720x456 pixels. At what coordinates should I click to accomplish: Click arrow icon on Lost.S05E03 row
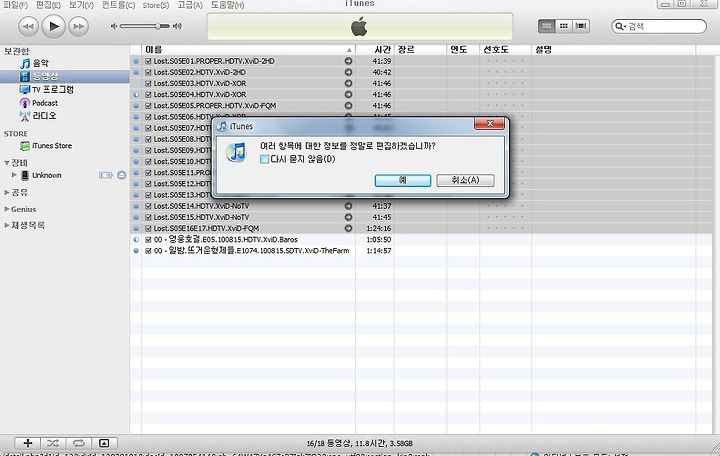click(349, 83)
